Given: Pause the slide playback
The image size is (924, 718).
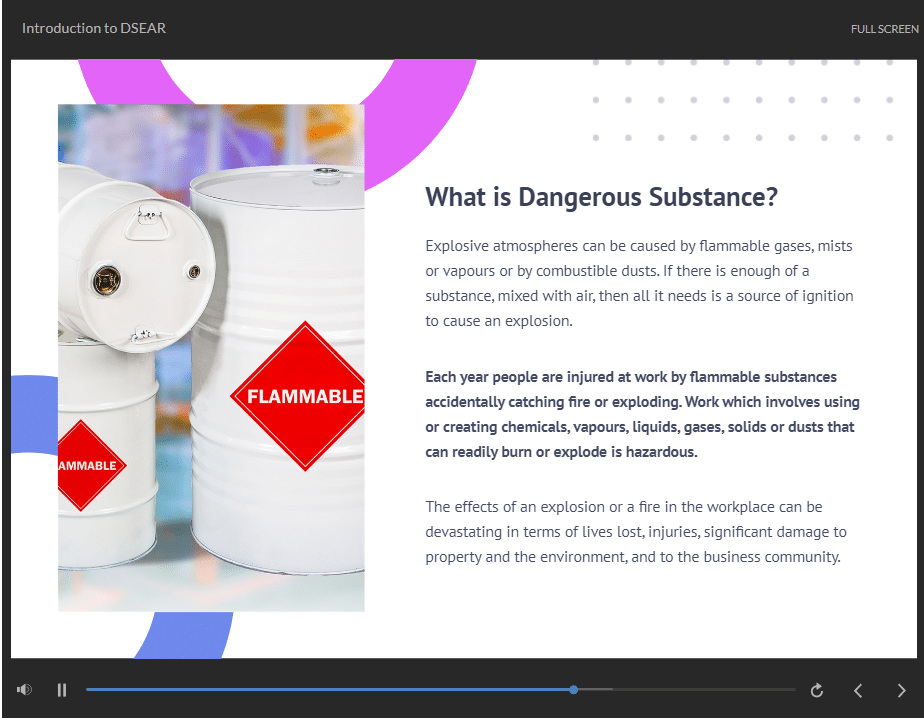Looking at the screenshot, I should pyautogui.click(x=62, y=690).
